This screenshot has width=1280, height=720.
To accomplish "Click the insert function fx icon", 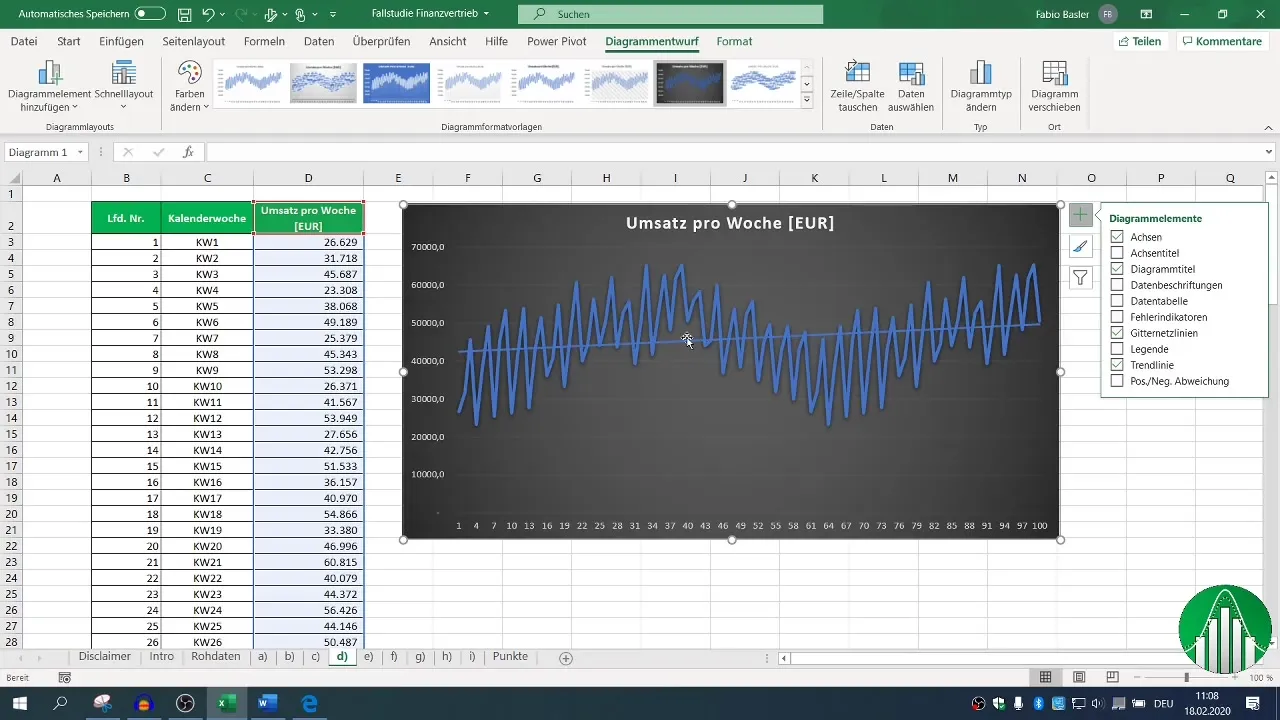I will [188, 152].
